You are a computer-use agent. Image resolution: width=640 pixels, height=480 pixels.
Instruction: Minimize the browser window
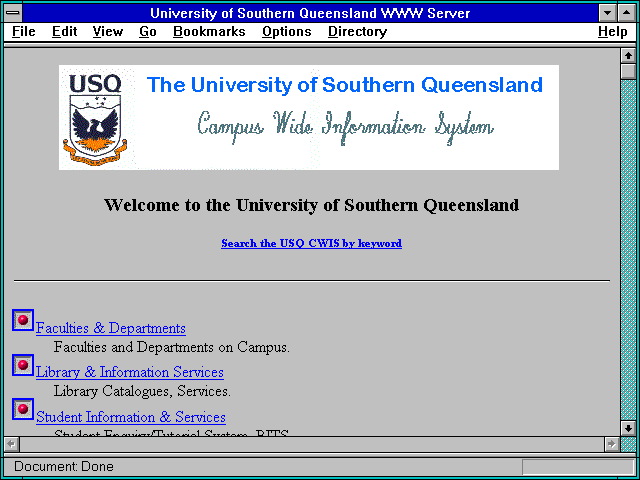[608, 13]
